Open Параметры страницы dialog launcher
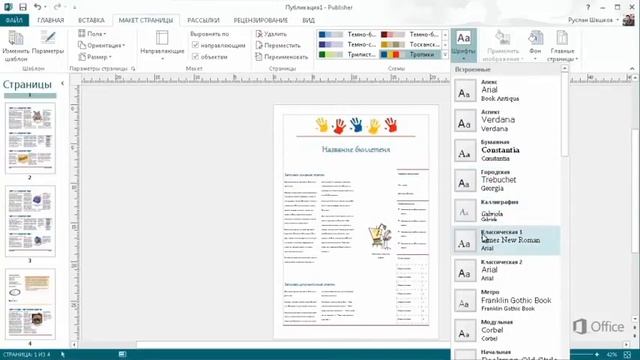This screenshot has width=640, height=360. [x=133, y=69]
